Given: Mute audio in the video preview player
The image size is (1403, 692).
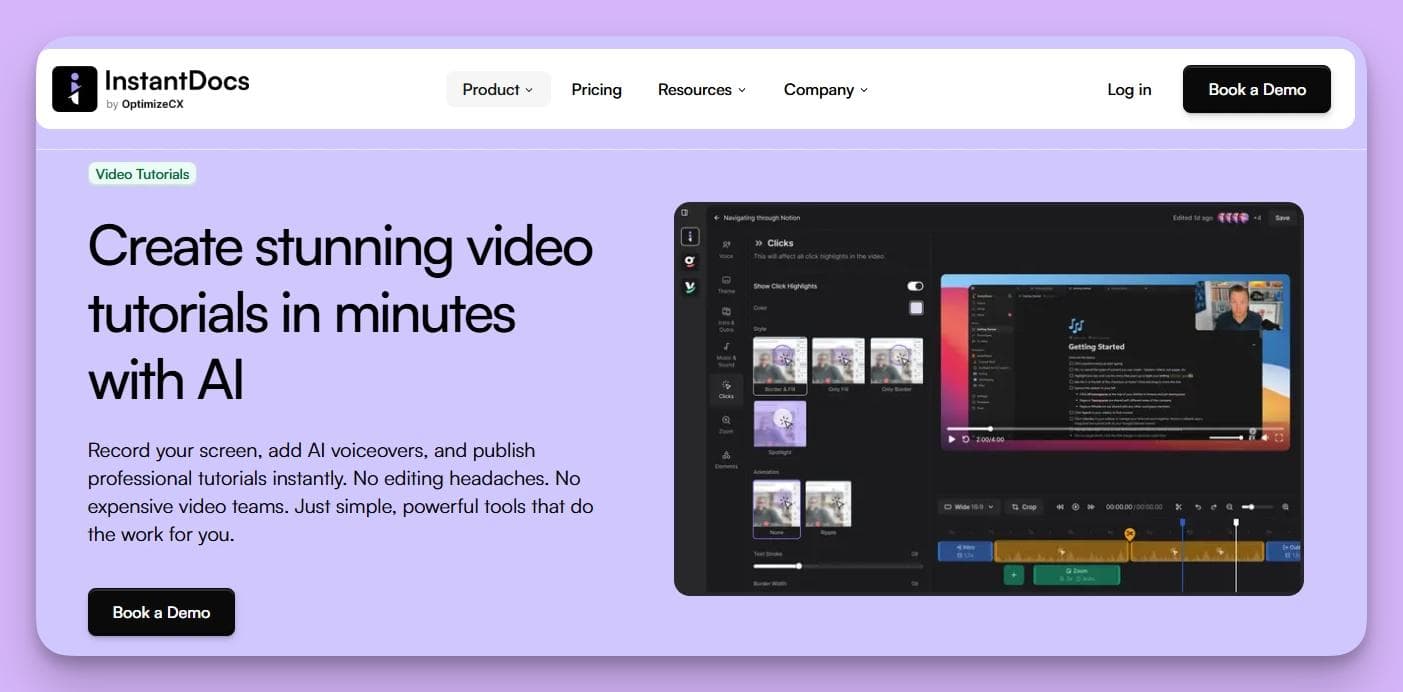Looking at the screenshot, I should tap(1265, 438).
